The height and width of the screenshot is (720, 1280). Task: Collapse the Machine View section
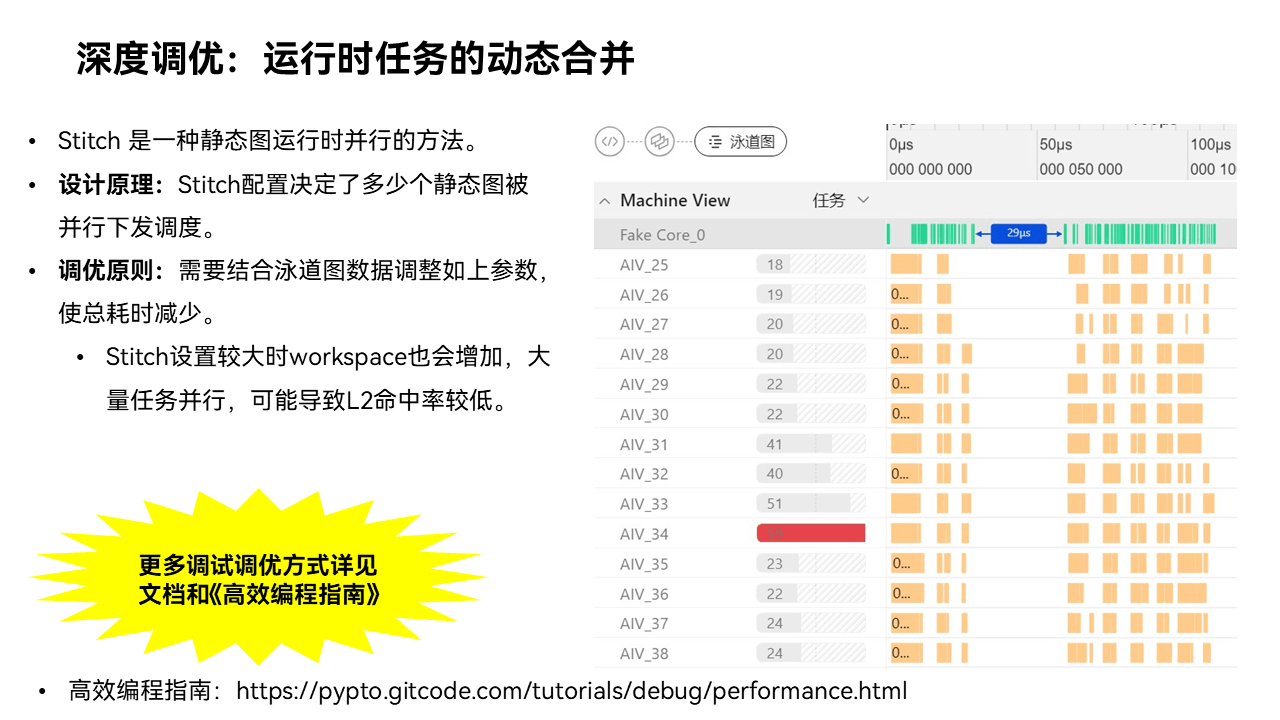tap(604, 201)
